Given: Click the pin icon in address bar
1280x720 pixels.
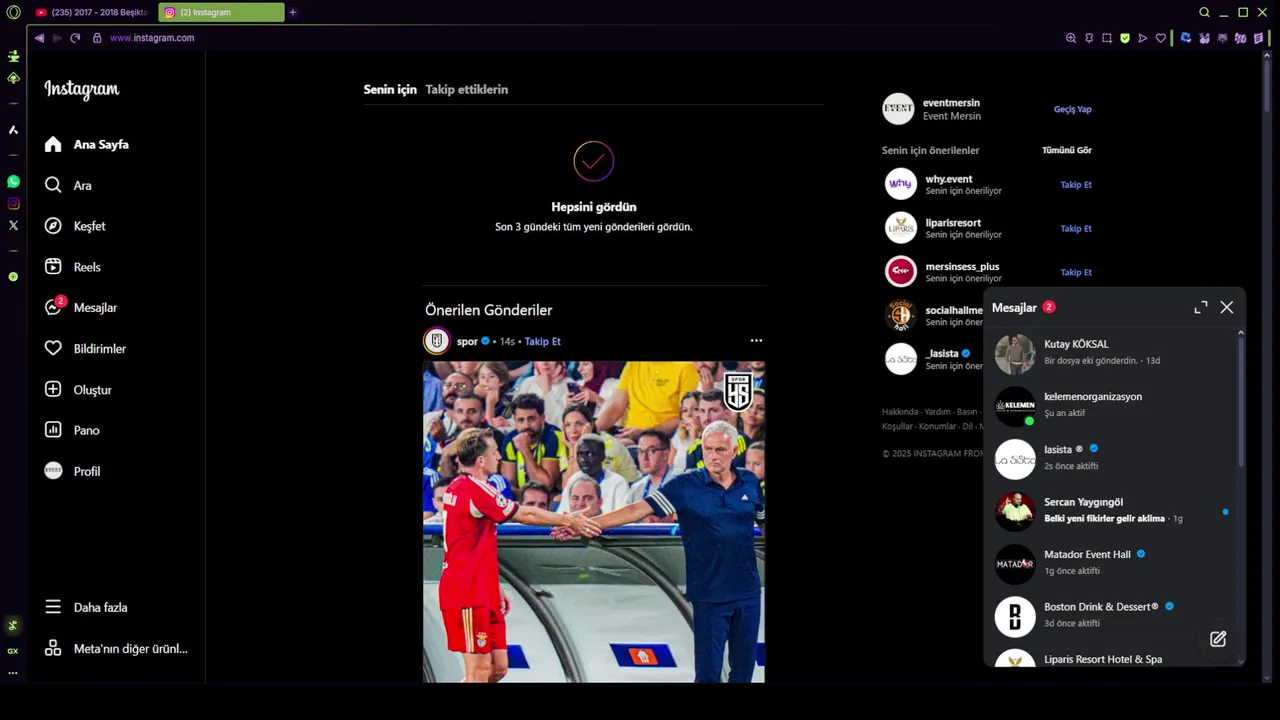Looking at the screenshot, I should pos(1089,38).
